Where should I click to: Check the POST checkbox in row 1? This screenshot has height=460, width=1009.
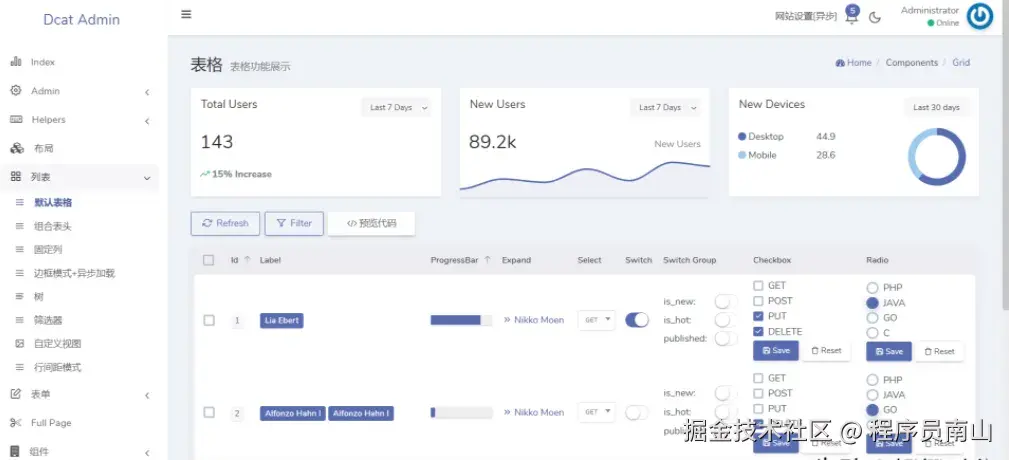[758, 300]
